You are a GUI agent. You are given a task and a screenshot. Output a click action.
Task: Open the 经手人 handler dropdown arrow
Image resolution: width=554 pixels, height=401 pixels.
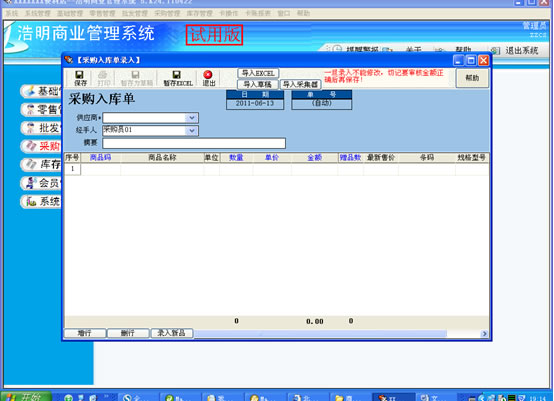pyautogui.click(x=191, y=130)
